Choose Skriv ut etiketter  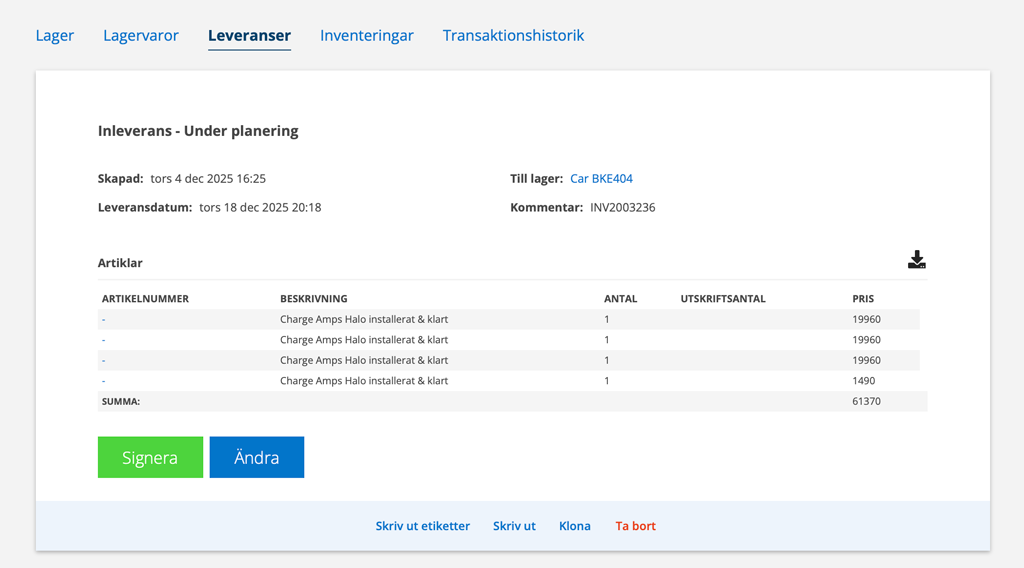coord(422,526)
